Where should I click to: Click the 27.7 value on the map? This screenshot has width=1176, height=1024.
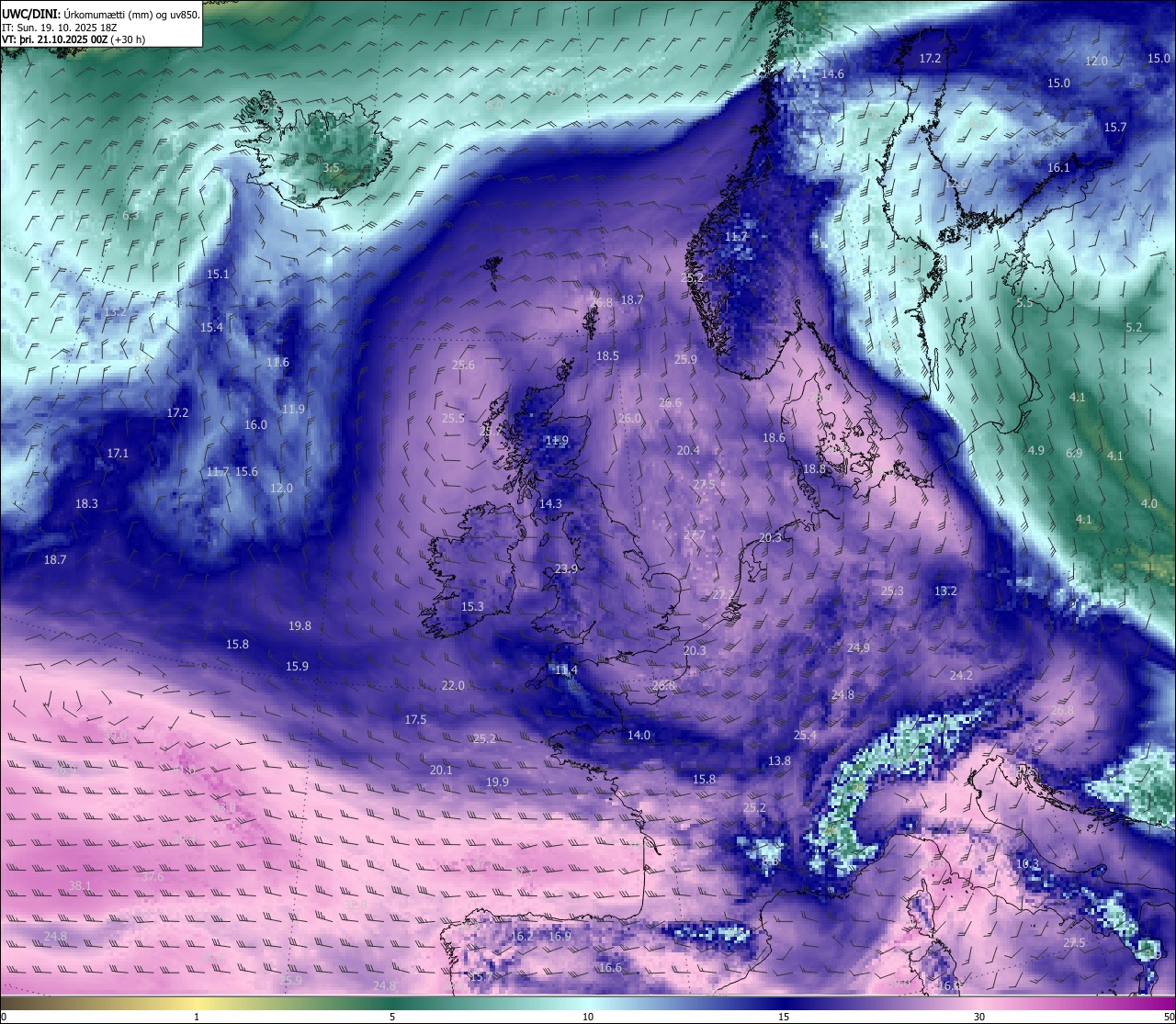point(694,535)
